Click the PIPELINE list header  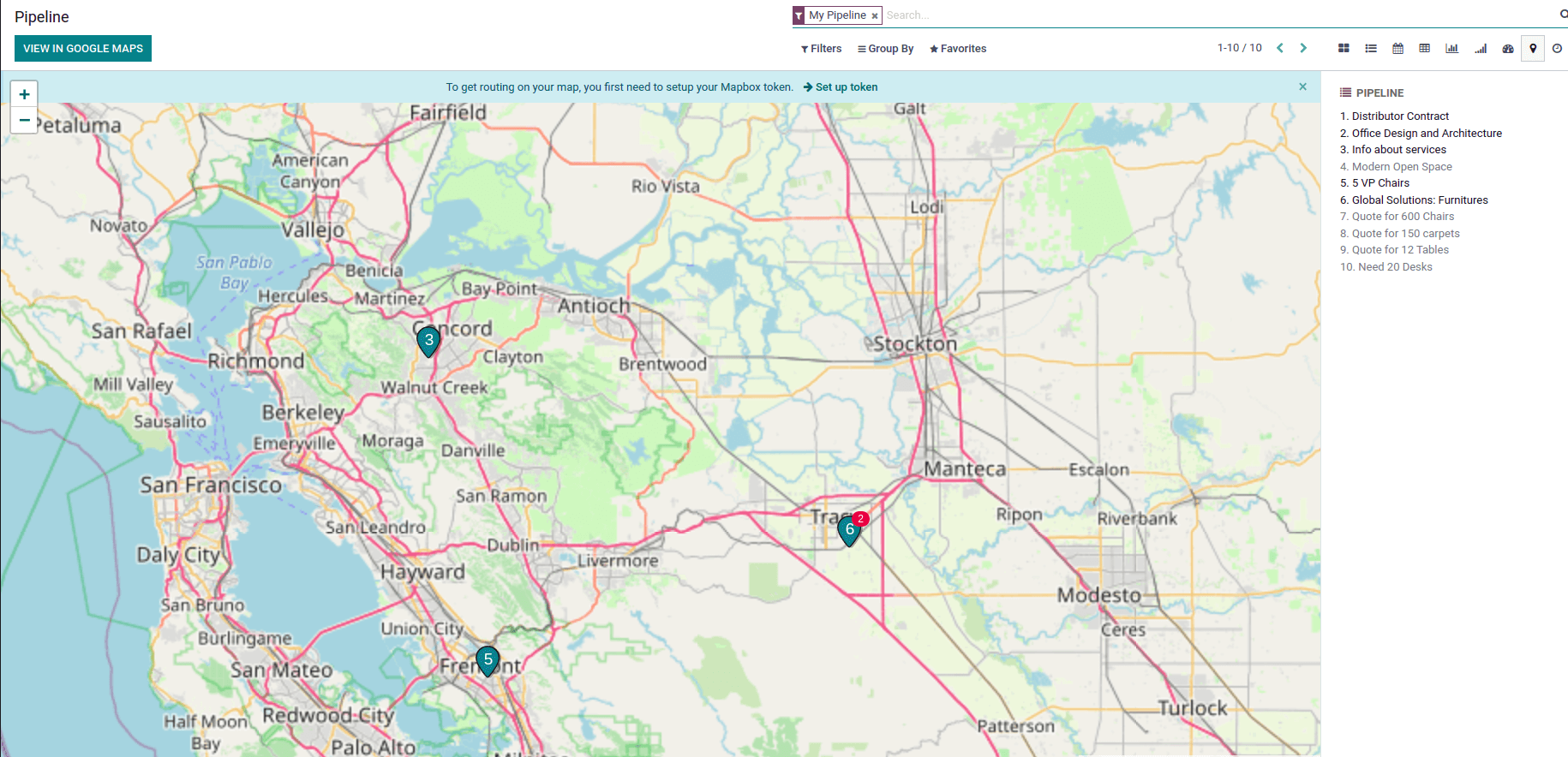[x=1372, y=92]
